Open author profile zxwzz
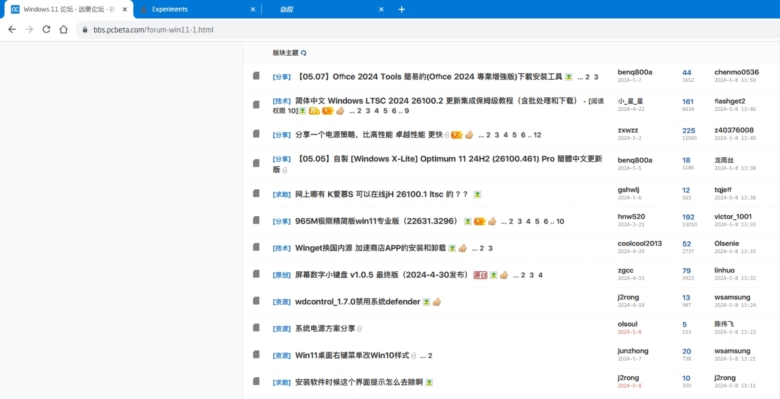Image resolution: width=780 pixels, height=399 pixels. click(x=628, y=130)
